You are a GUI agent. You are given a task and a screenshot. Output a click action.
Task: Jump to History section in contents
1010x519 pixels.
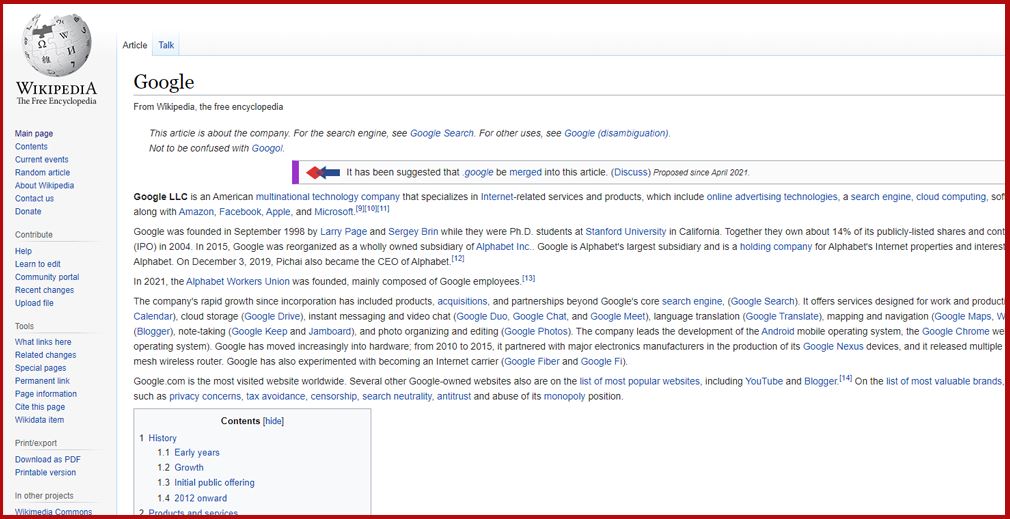click(x=162, y=438)
